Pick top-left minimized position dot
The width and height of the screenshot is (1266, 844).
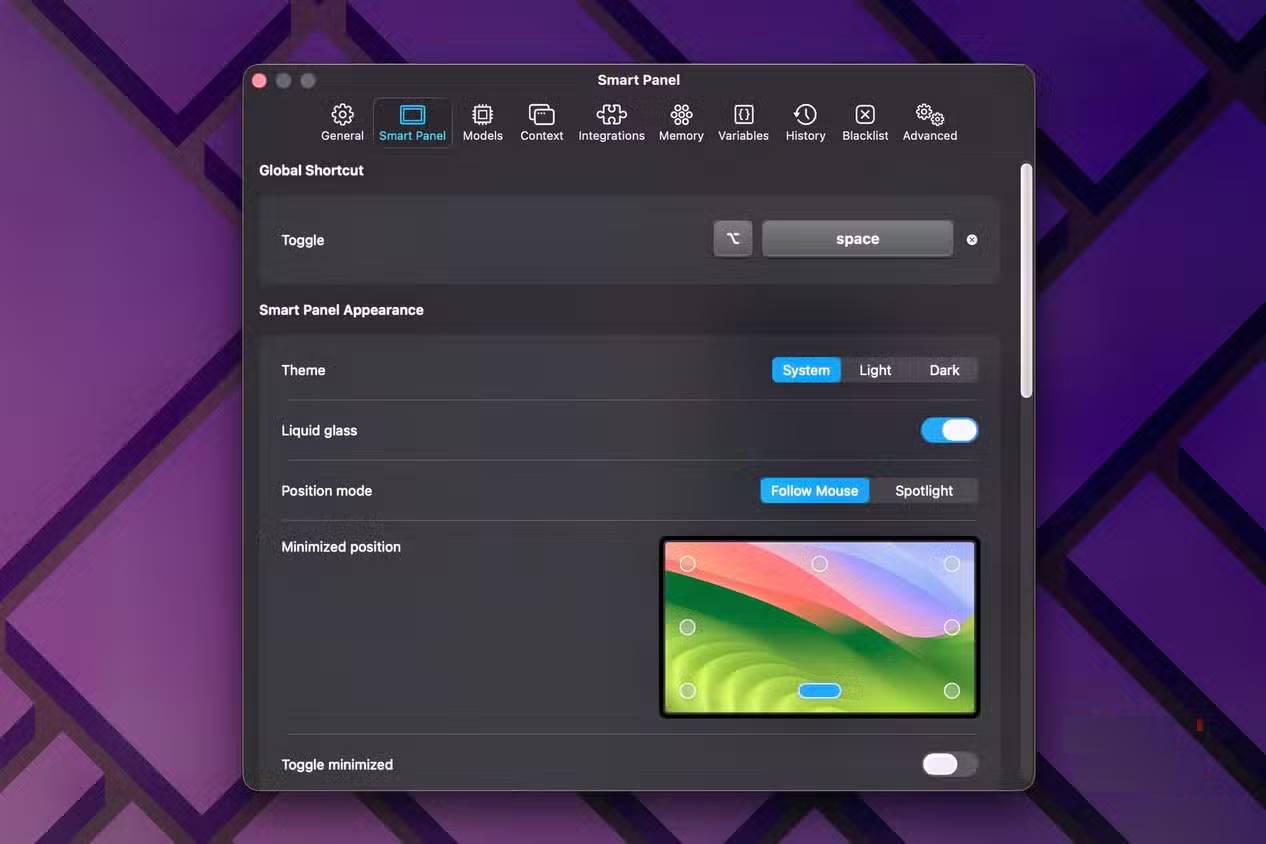[x=687, y=564]
